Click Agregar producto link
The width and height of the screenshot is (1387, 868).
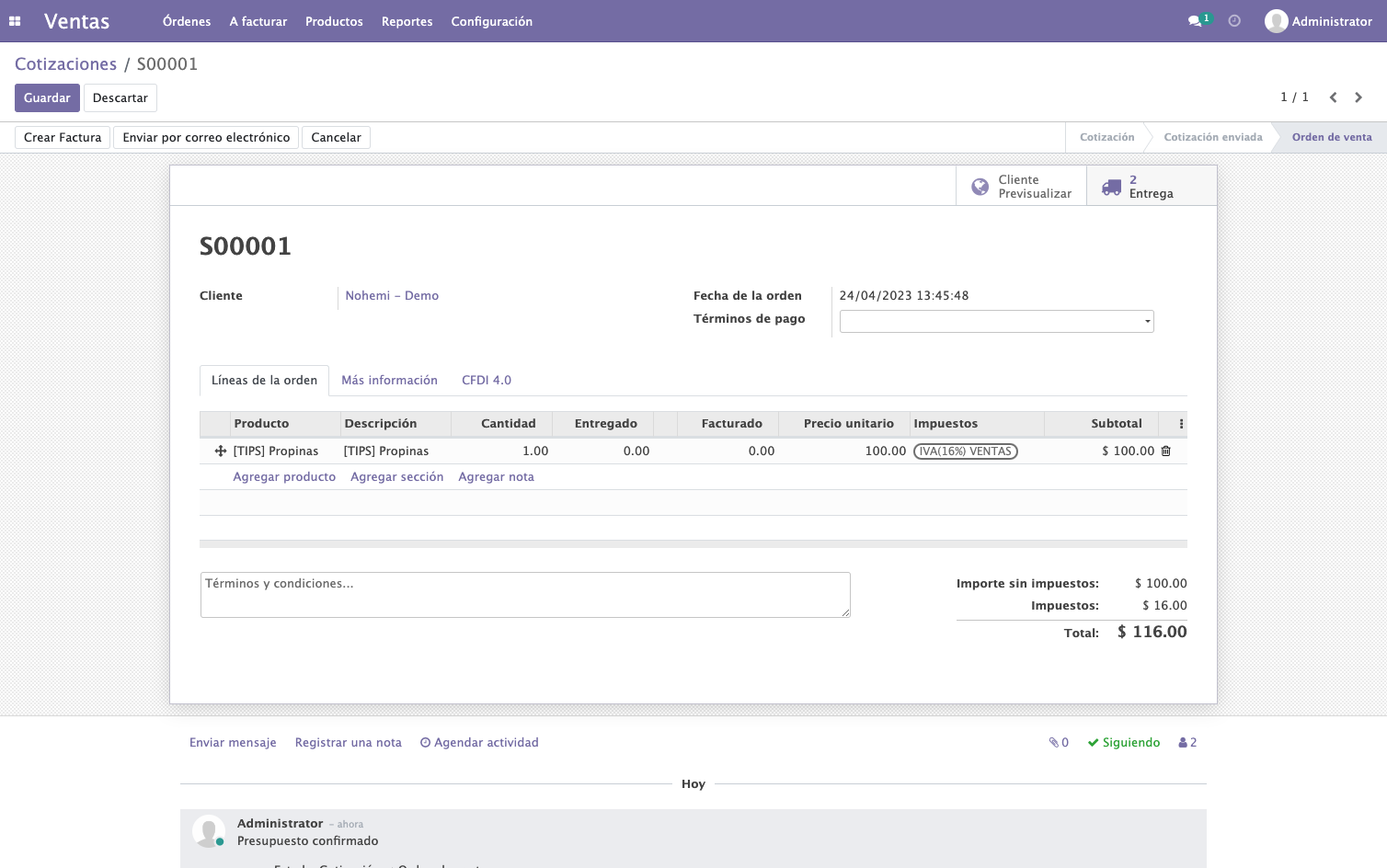coord(284,477)
